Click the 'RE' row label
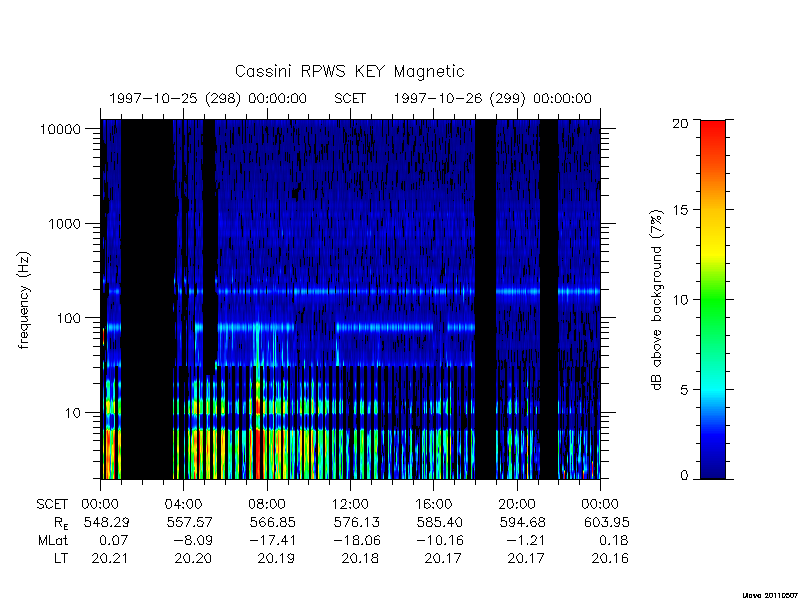 [x=61, y=523]
